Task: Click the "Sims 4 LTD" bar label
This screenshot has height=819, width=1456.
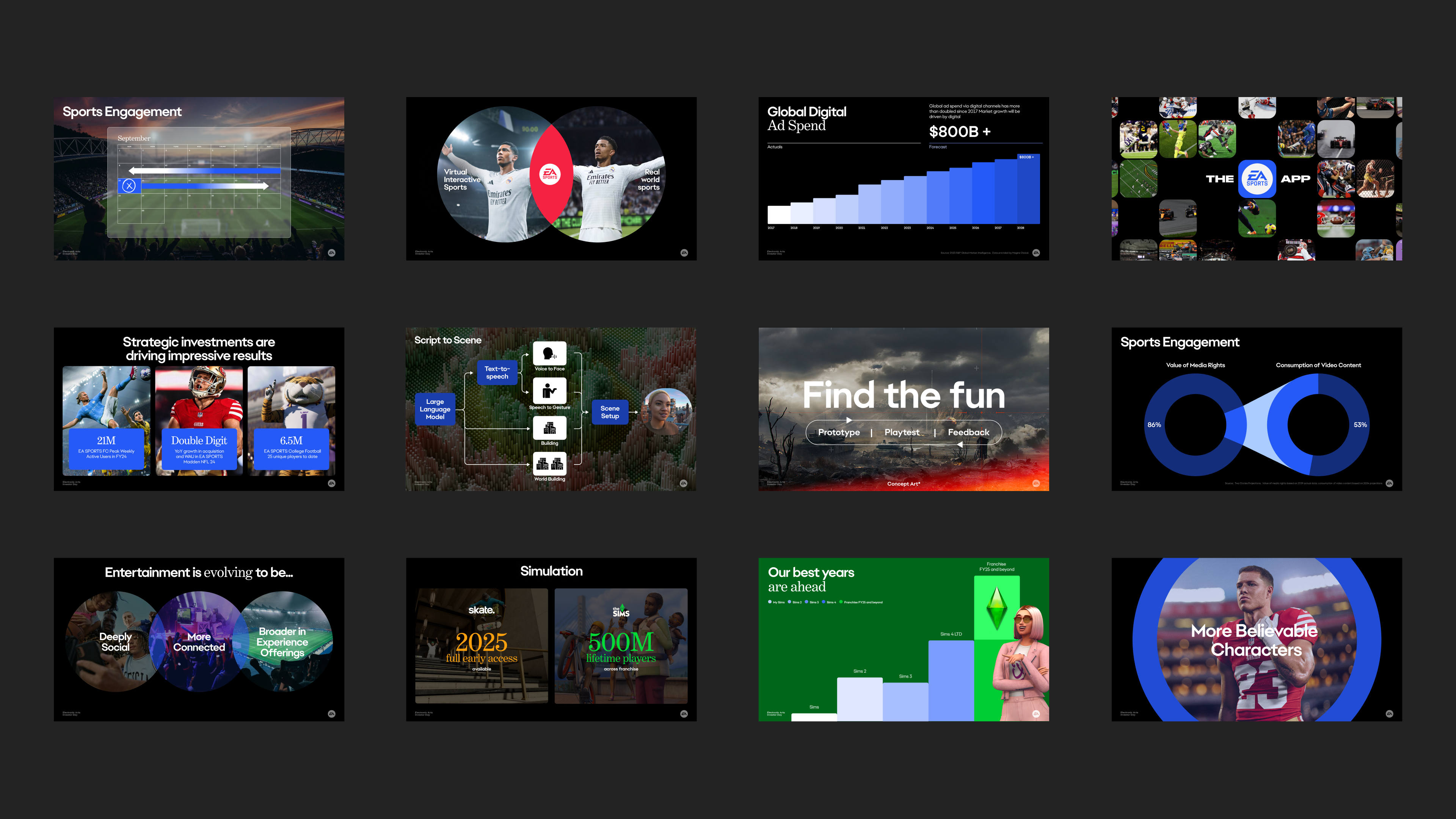Action: point(951,634)
